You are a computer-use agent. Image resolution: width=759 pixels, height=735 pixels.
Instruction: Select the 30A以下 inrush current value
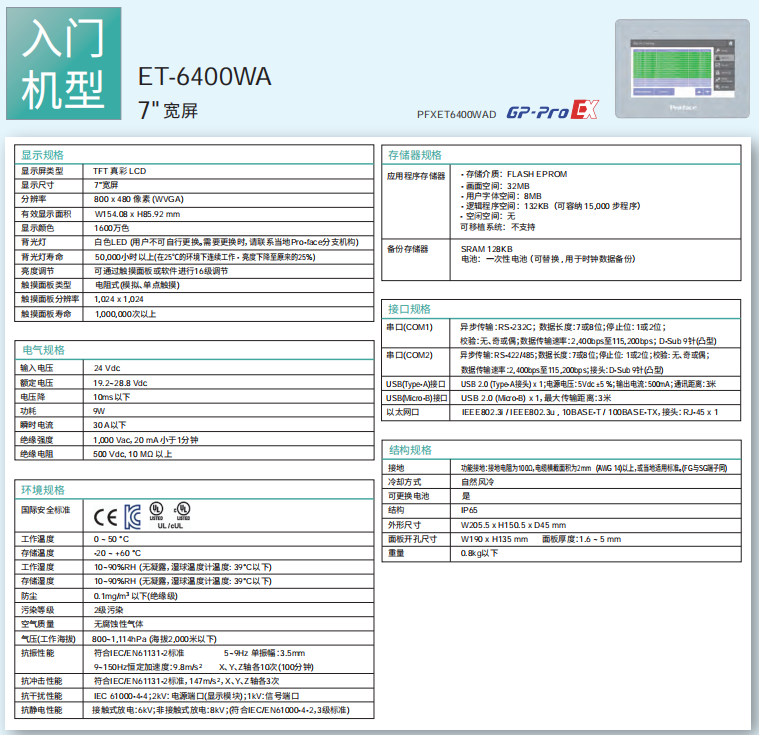(109, 425)
